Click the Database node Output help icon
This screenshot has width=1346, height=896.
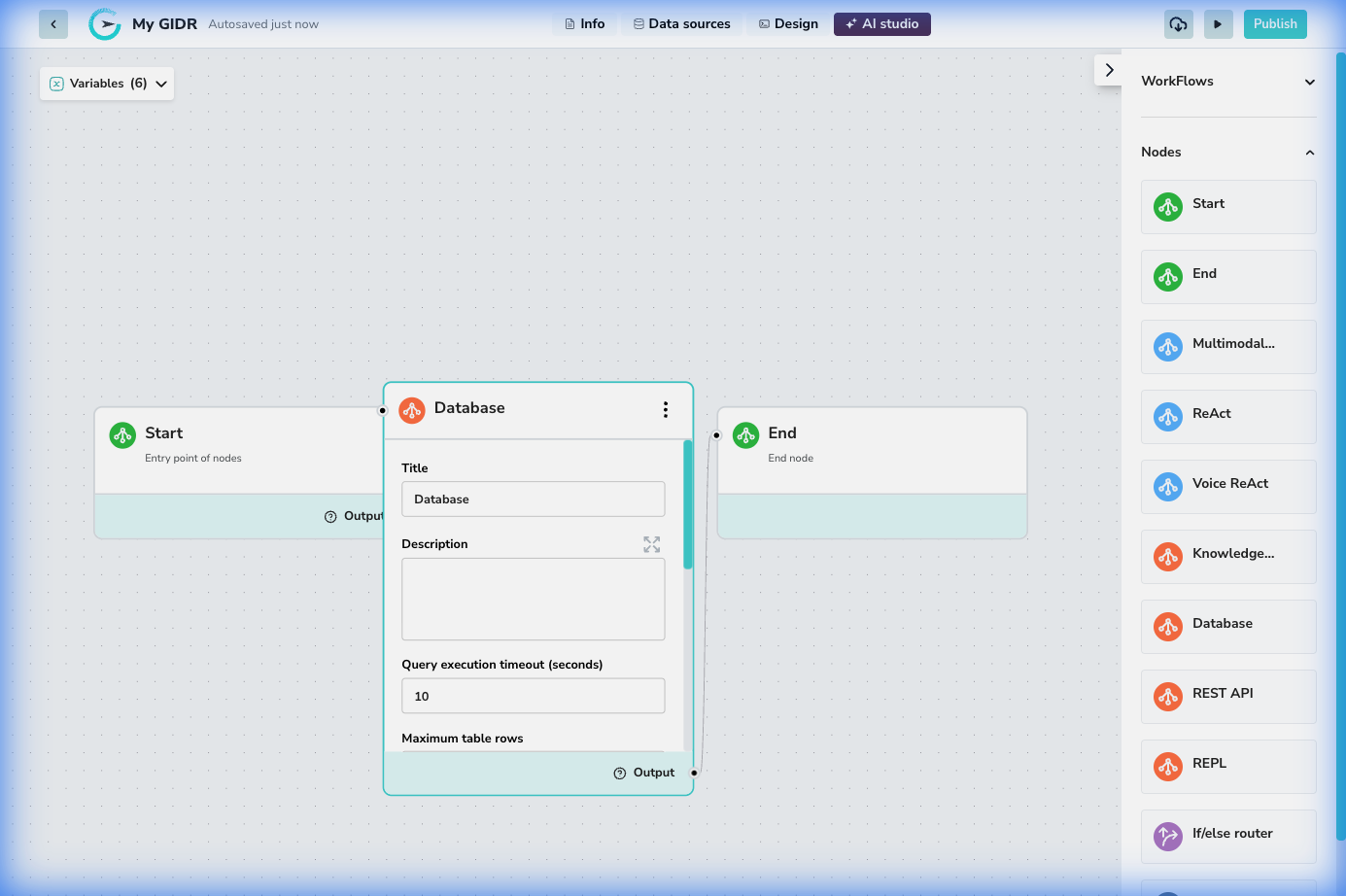(x=620, y=774)
